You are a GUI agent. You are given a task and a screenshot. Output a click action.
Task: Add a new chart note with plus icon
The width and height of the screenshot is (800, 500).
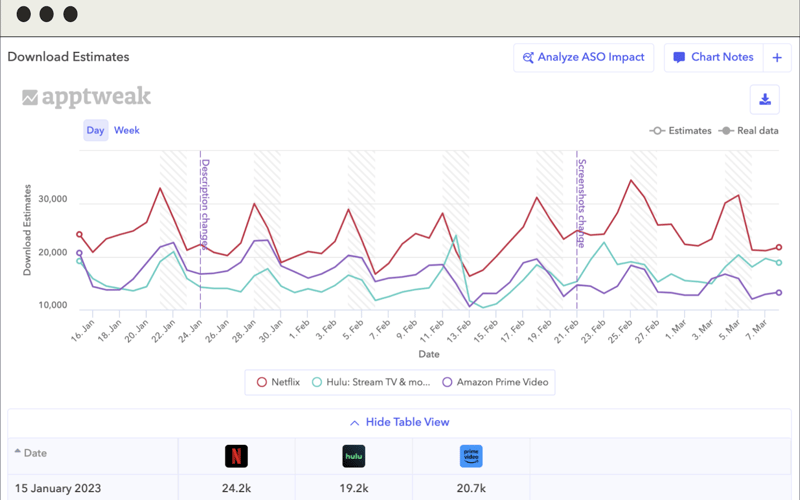coord(777,58)
